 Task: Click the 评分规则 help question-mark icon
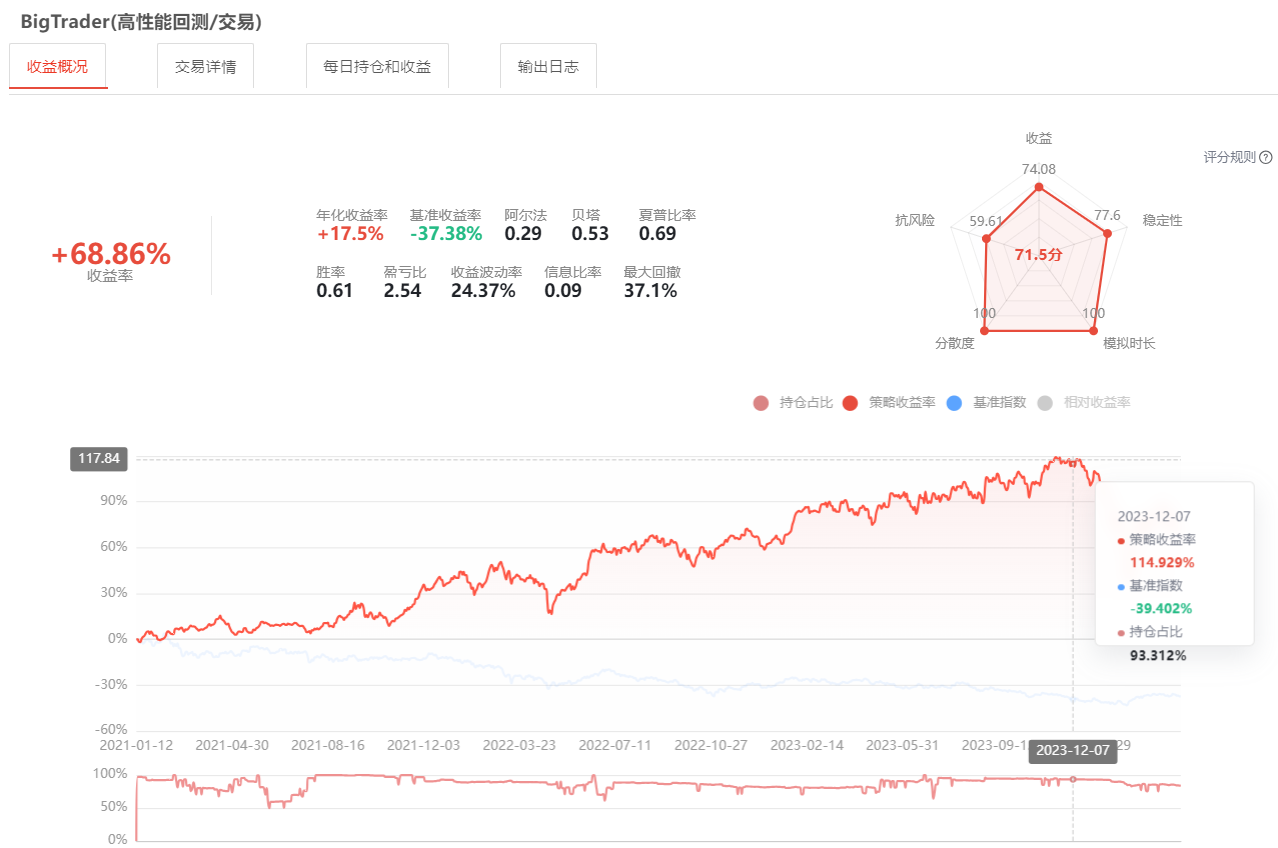[x=1266, y=157]
